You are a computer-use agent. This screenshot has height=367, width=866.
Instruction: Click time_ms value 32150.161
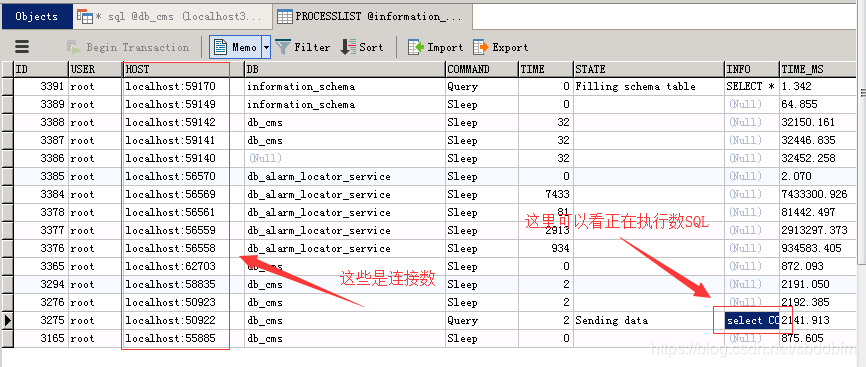coord(816,123)
